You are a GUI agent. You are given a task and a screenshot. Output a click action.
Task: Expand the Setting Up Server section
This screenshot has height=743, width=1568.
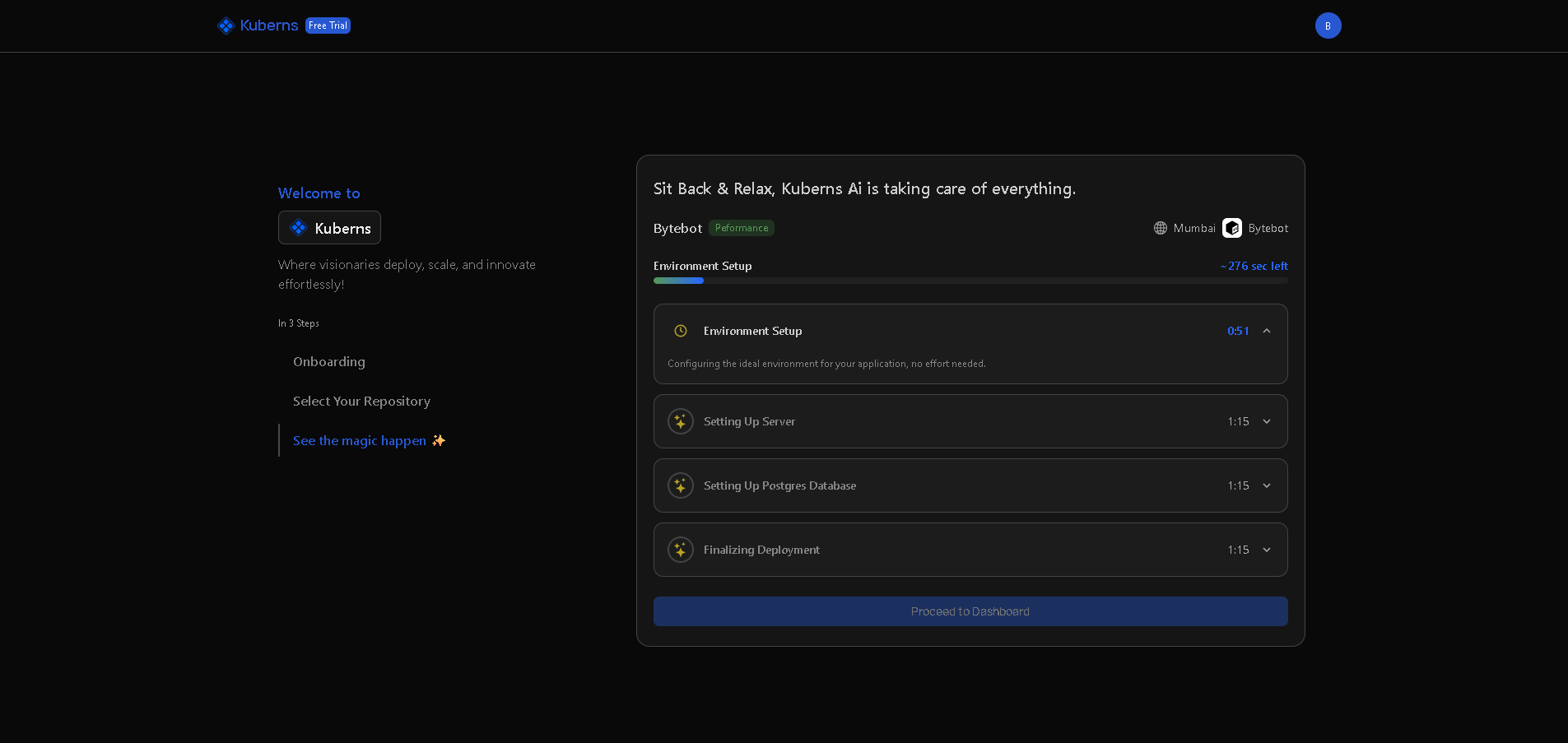pyautogui.click(x=1266, y=421)
